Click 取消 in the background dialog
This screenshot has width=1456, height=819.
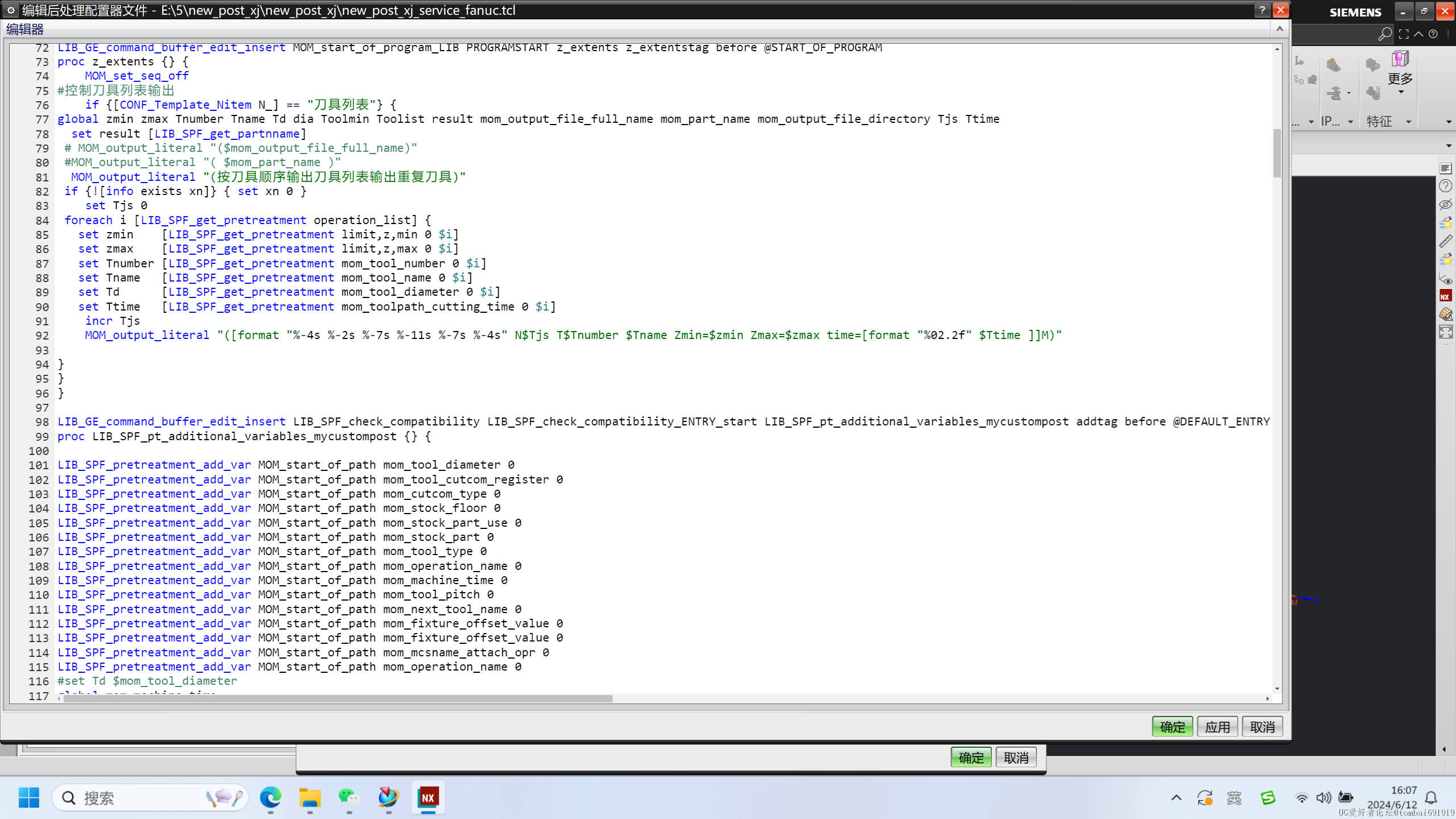[x=1016, y=758]
